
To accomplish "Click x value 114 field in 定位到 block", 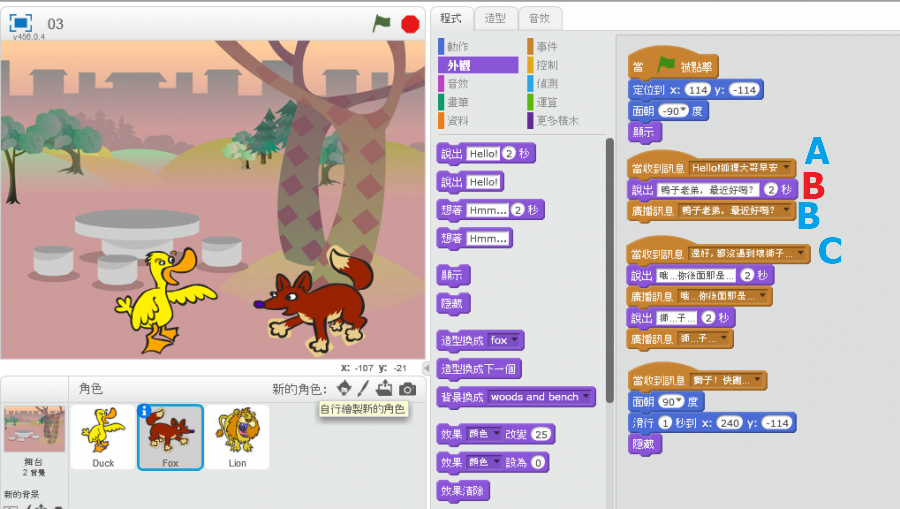I will [698, 89].
